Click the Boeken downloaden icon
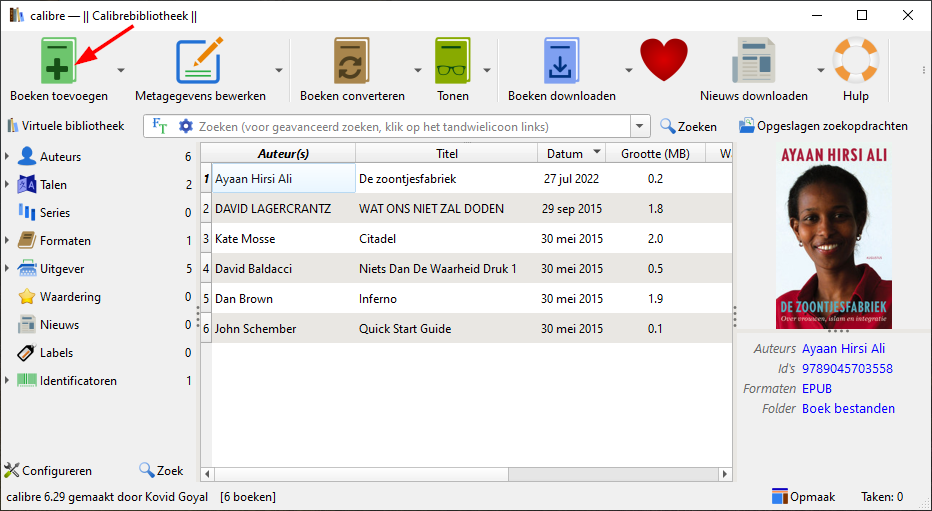Screen dimensions: 932x511 pyautogui.click(x=561, y=62)
